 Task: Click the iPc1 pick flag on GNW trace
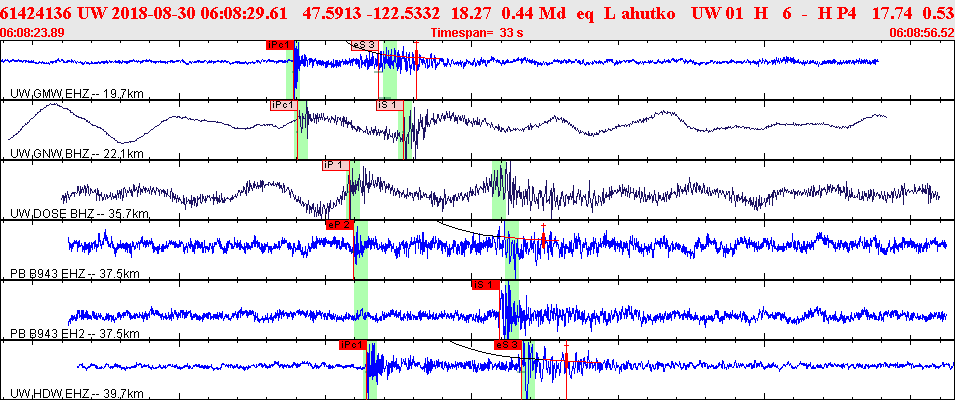click(284, 105)
